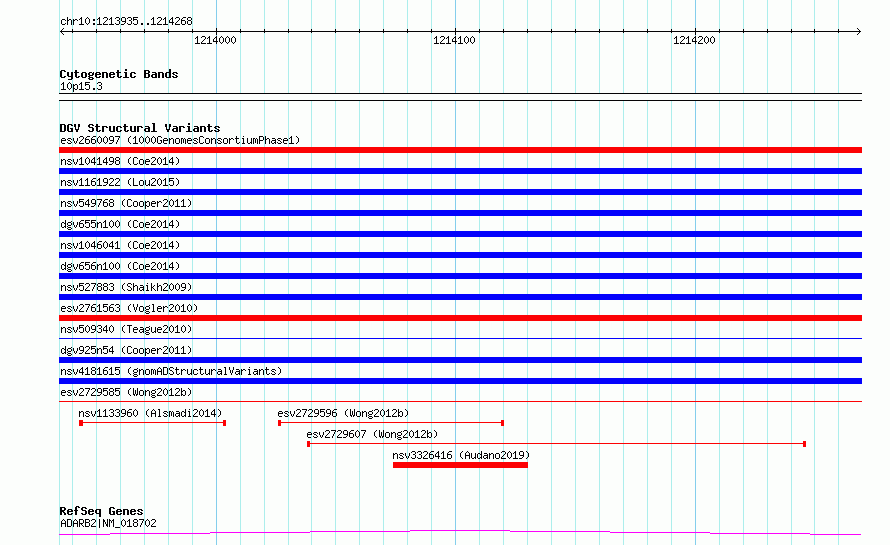Viewport: 890px width, 545px height.
Task: Click the thick red bar under nsv3326416
Action: (460, 465)
